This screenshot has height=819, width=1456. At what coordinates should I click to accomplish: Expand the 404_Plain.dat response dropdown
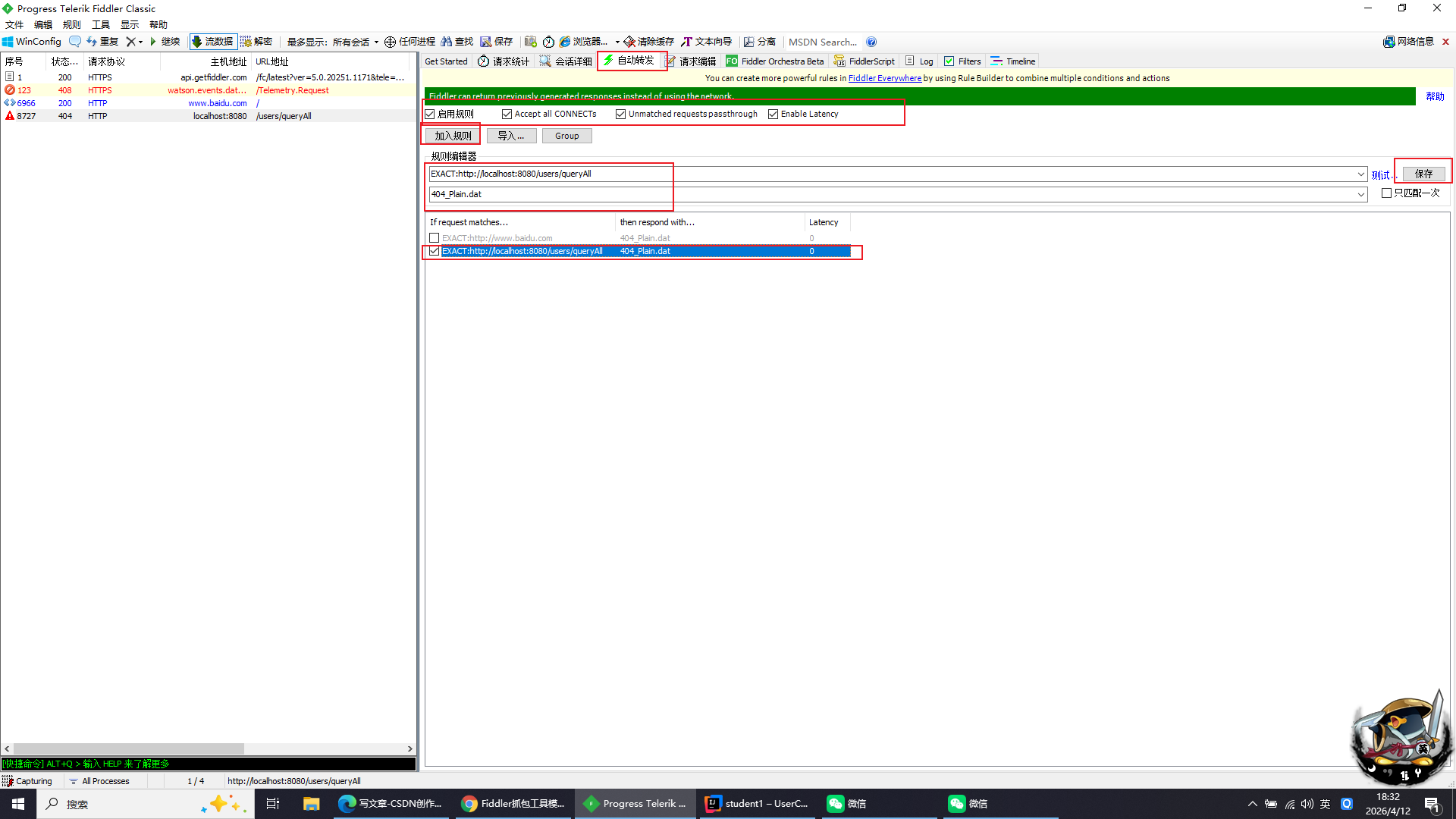click(x=1361, y=195)
